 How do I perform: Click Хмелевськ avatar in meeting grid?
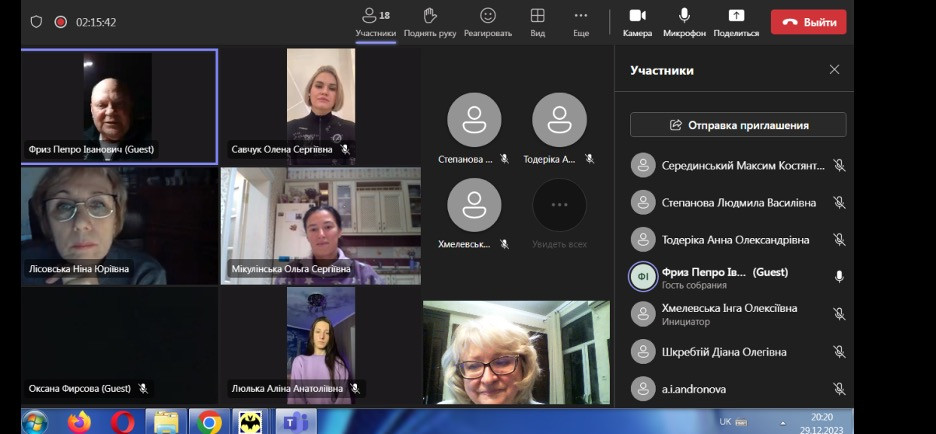474,205
